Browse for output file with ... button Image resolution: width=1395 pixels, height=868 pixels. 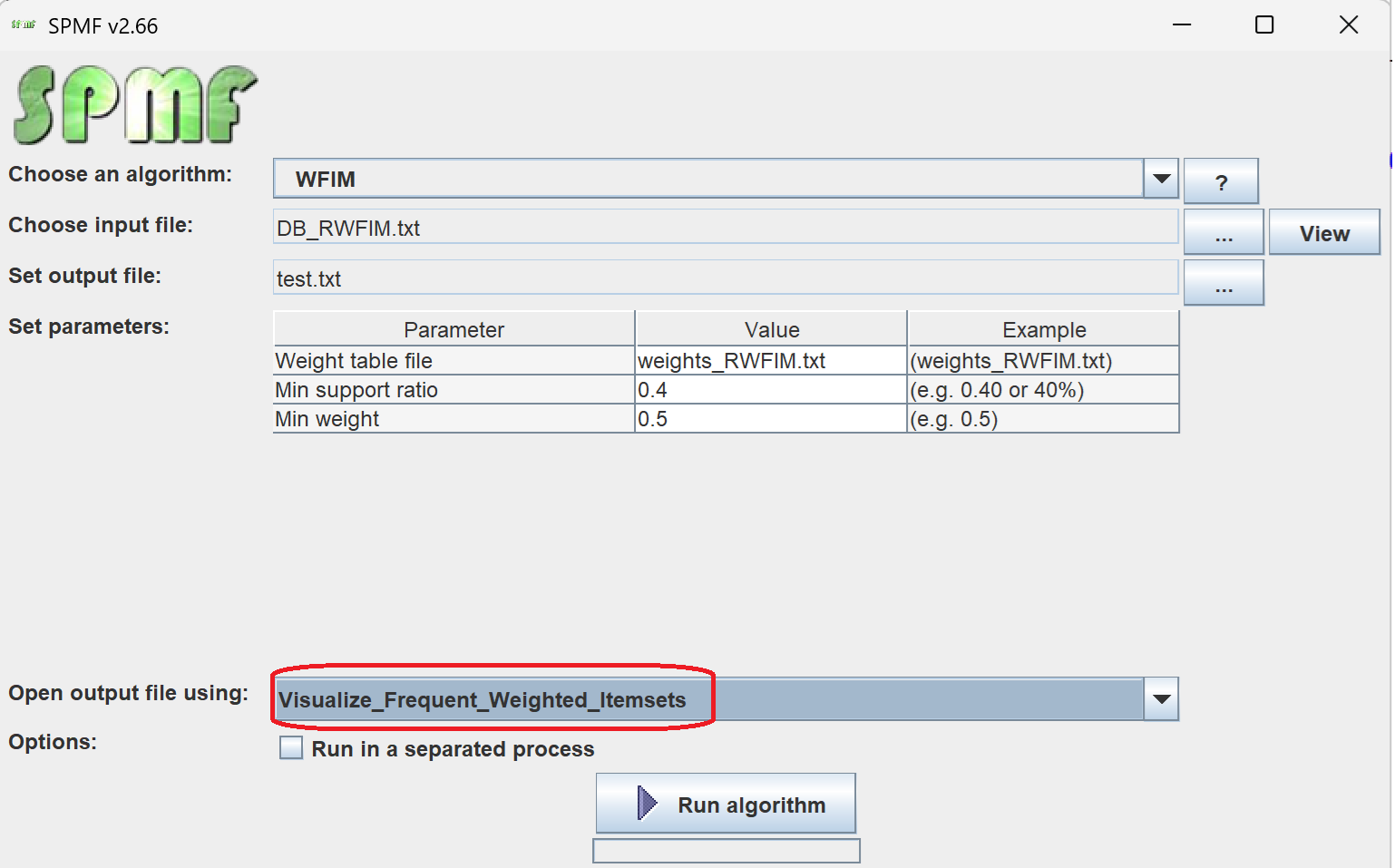pos(1224,283)
